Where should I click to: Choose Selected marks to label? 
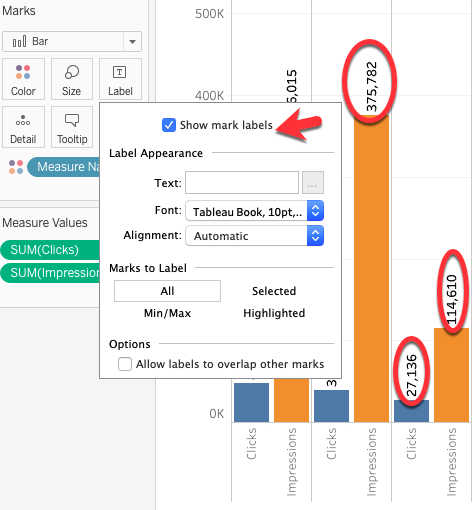tap(274, 291)
